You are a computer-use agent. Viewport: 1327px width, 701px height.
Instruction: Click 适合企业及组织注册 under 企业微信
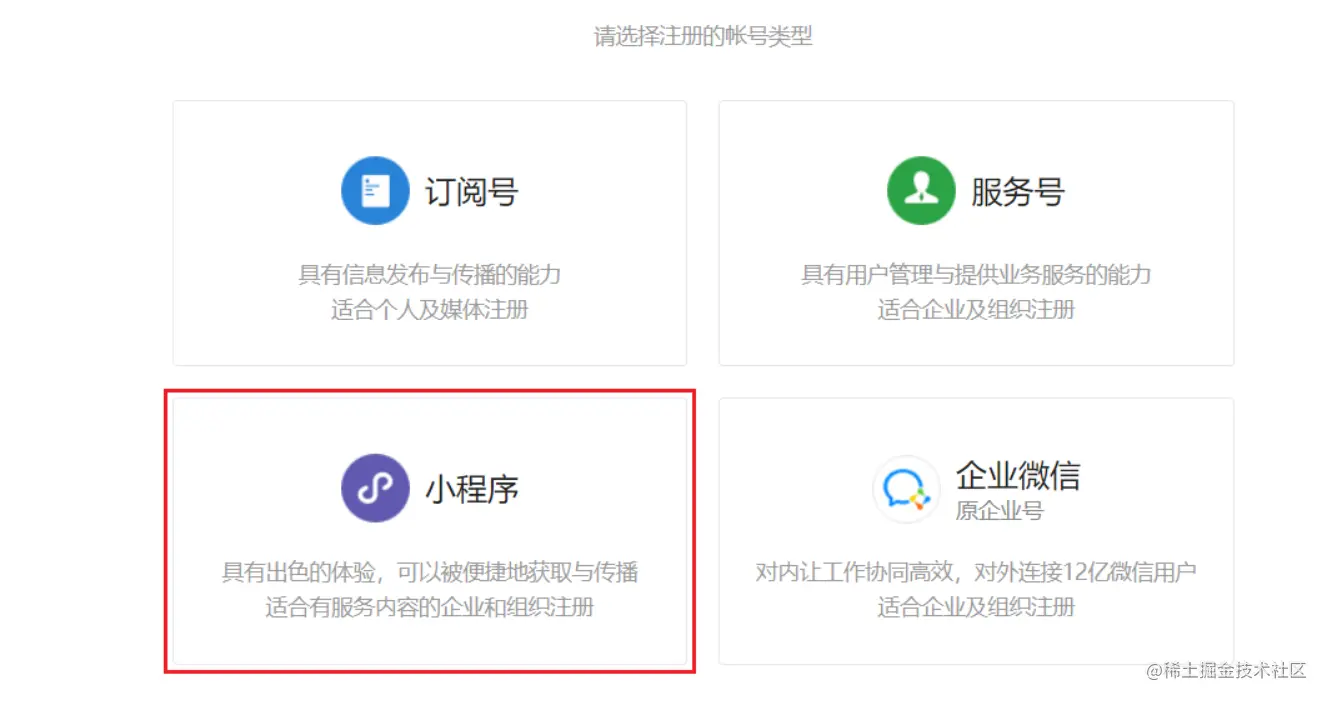coord(976,607)
